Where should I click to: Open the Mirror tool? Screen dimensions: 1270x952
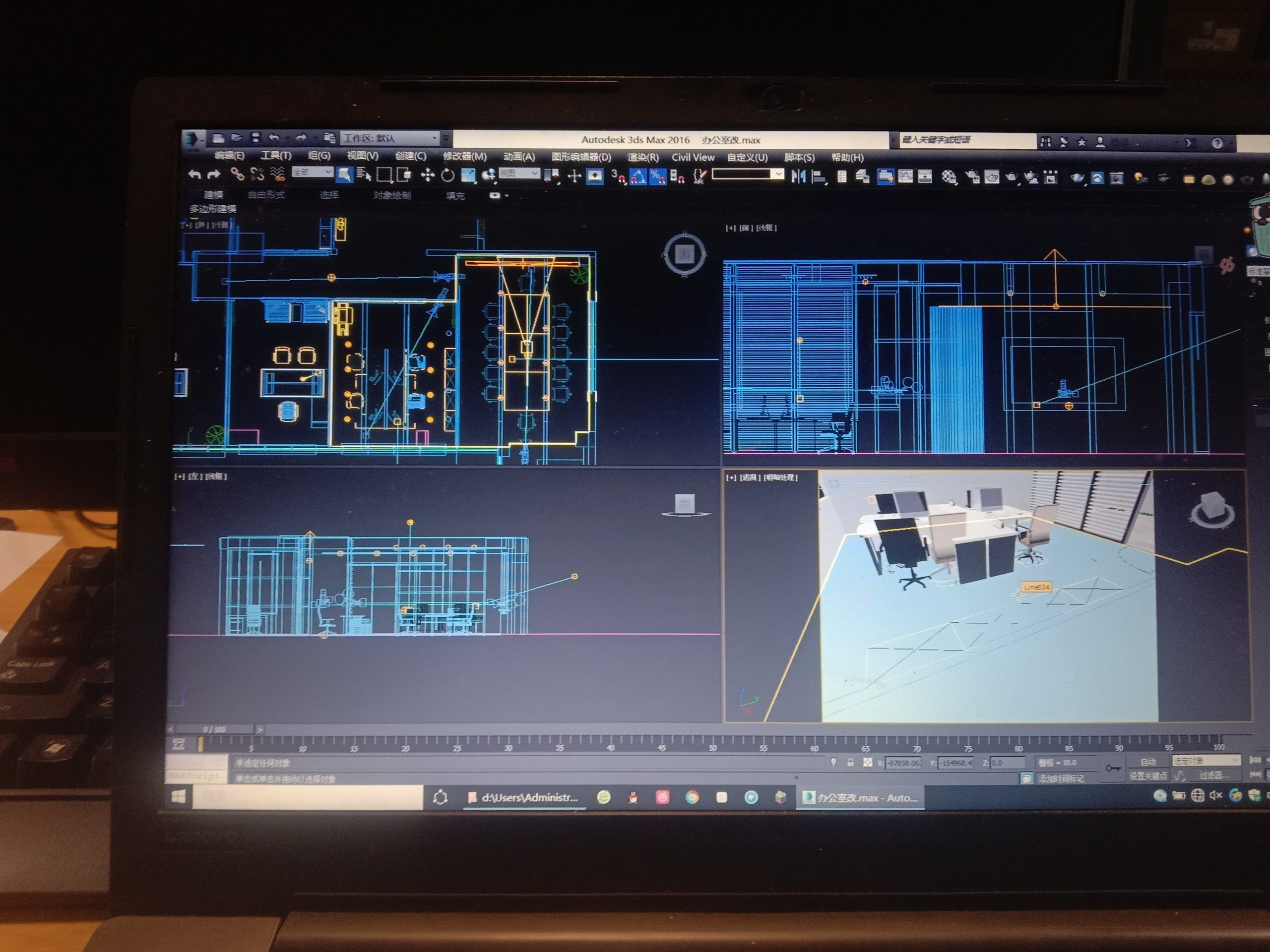(x=798, y=176)
